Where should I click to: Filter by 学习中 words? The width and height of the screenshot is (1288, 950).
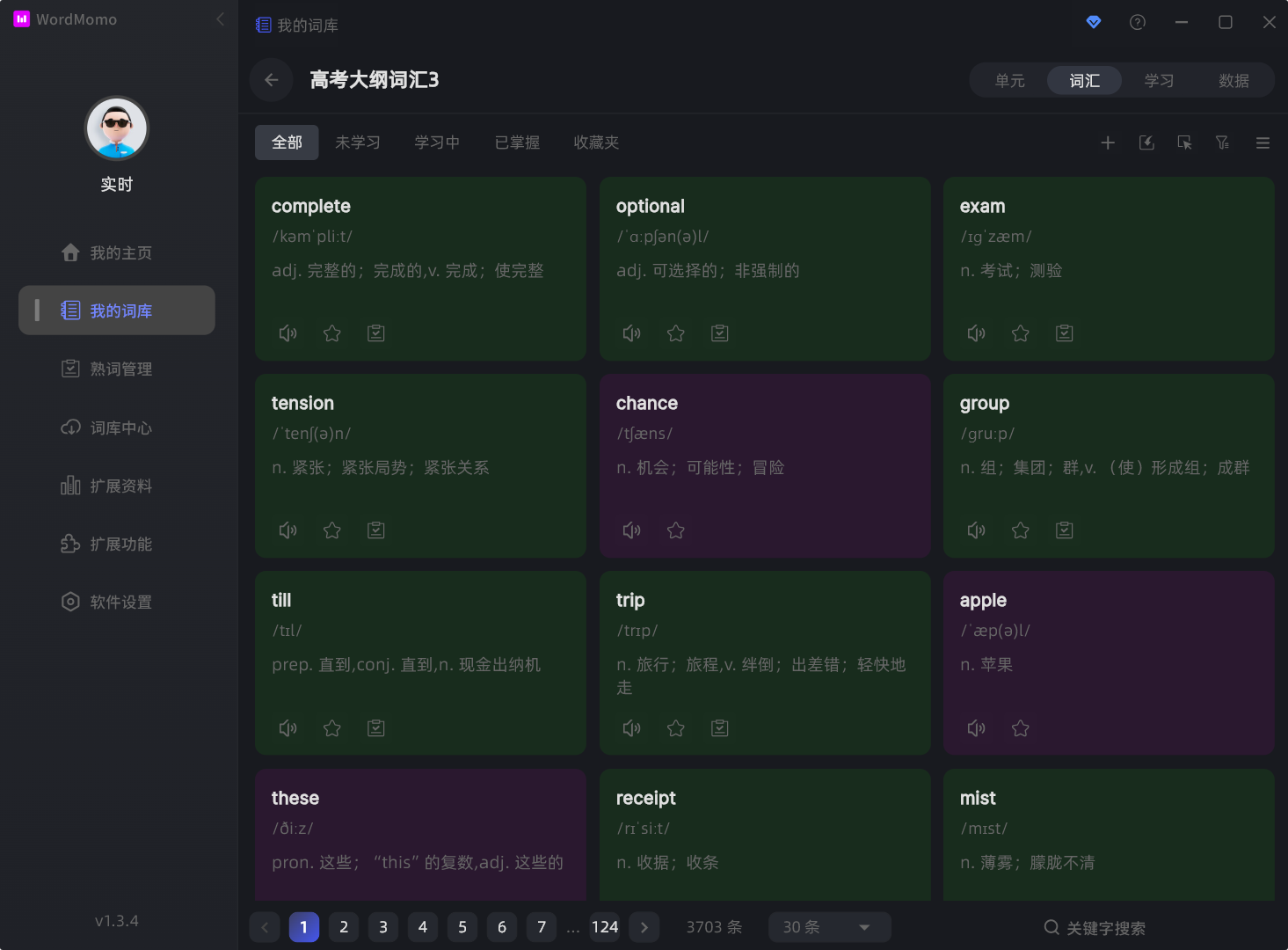coord(437,142)
